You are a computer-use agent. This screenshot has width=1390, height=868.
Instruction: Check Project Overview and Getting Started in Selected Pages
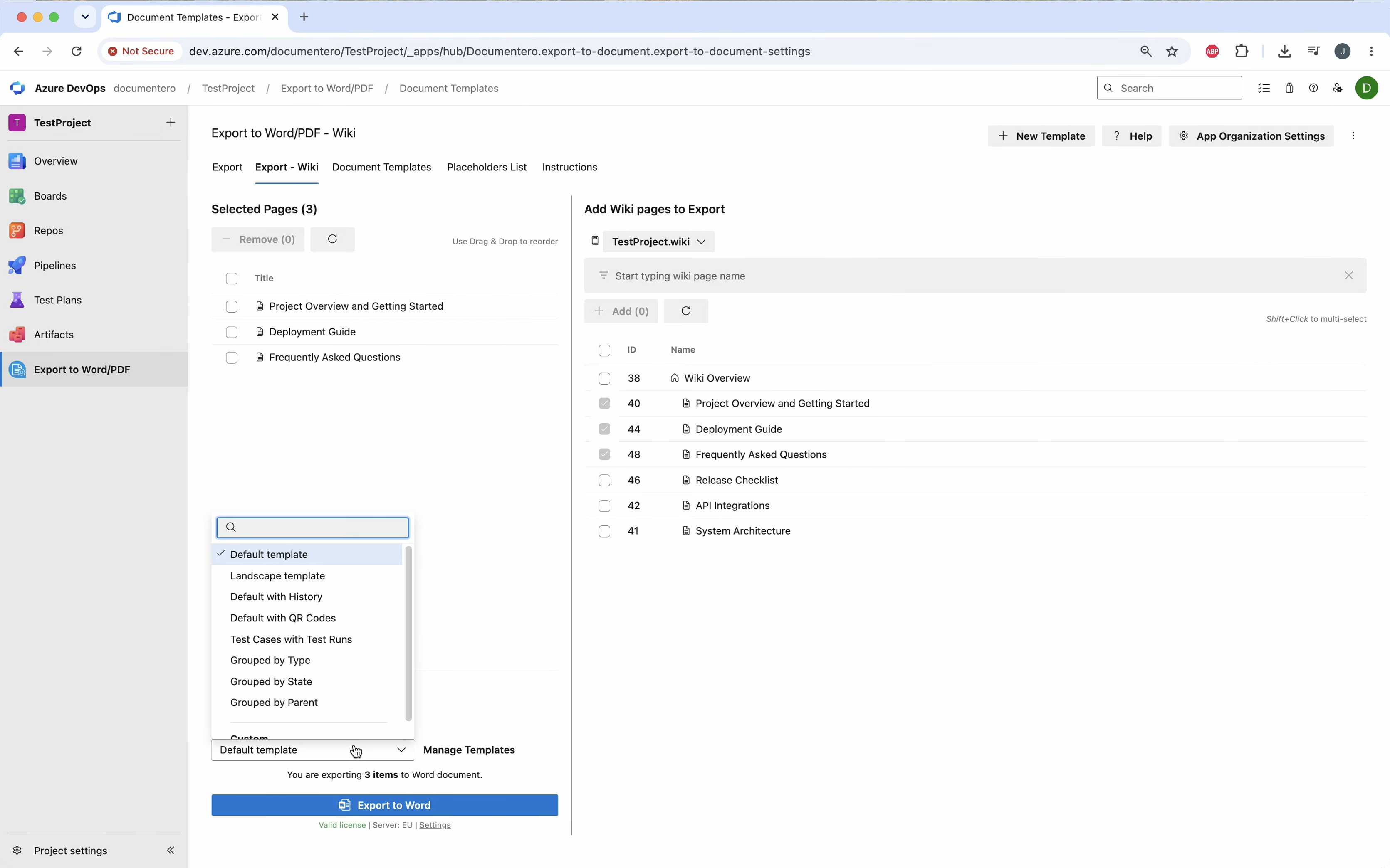coord(232,306)
